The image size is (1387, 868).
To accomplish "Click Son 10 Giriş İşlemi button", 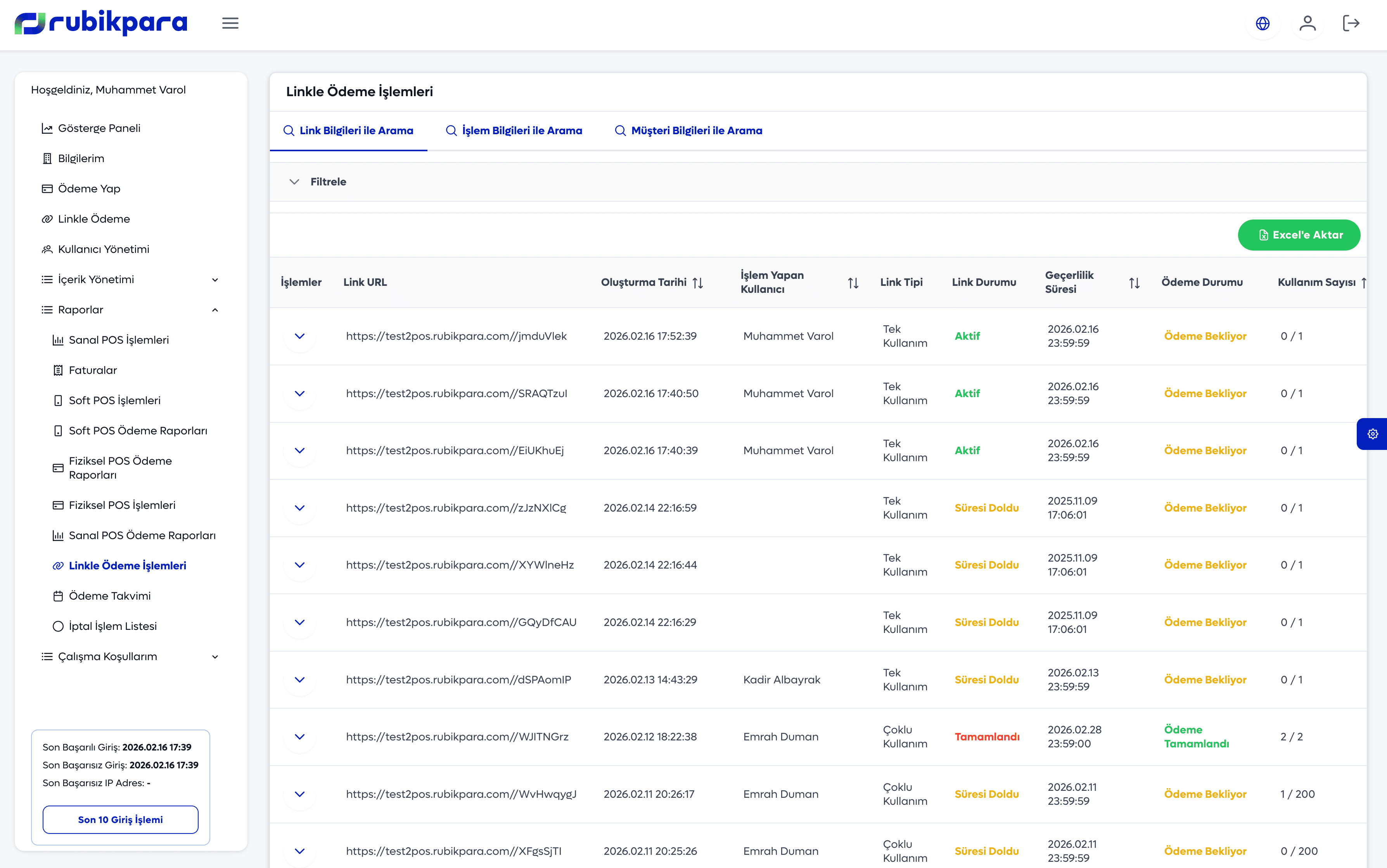I will pos(121,820).
